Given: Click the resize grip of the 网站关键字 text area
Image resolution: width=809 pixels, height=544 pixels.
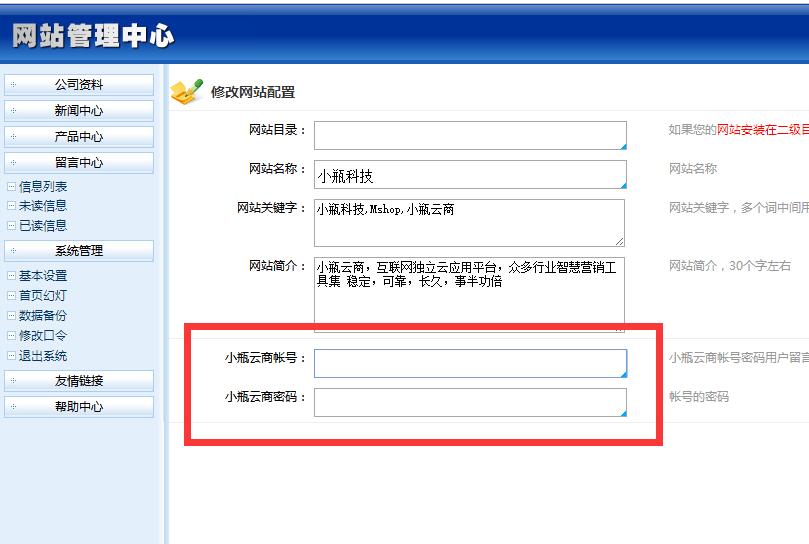Looking at the screenshot, I should click(620, 242).
